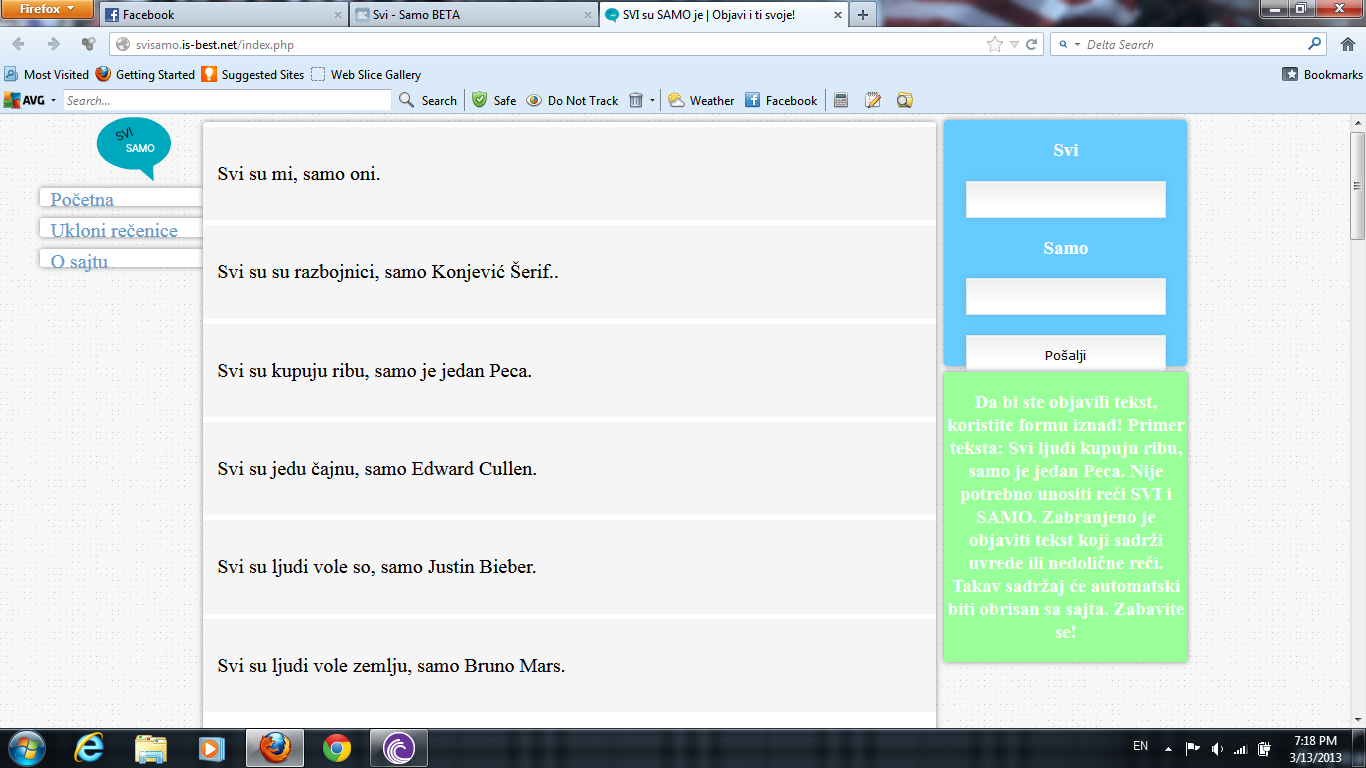
Task: Open the Suggested Sites bookmark
Action: pos(253,74)
